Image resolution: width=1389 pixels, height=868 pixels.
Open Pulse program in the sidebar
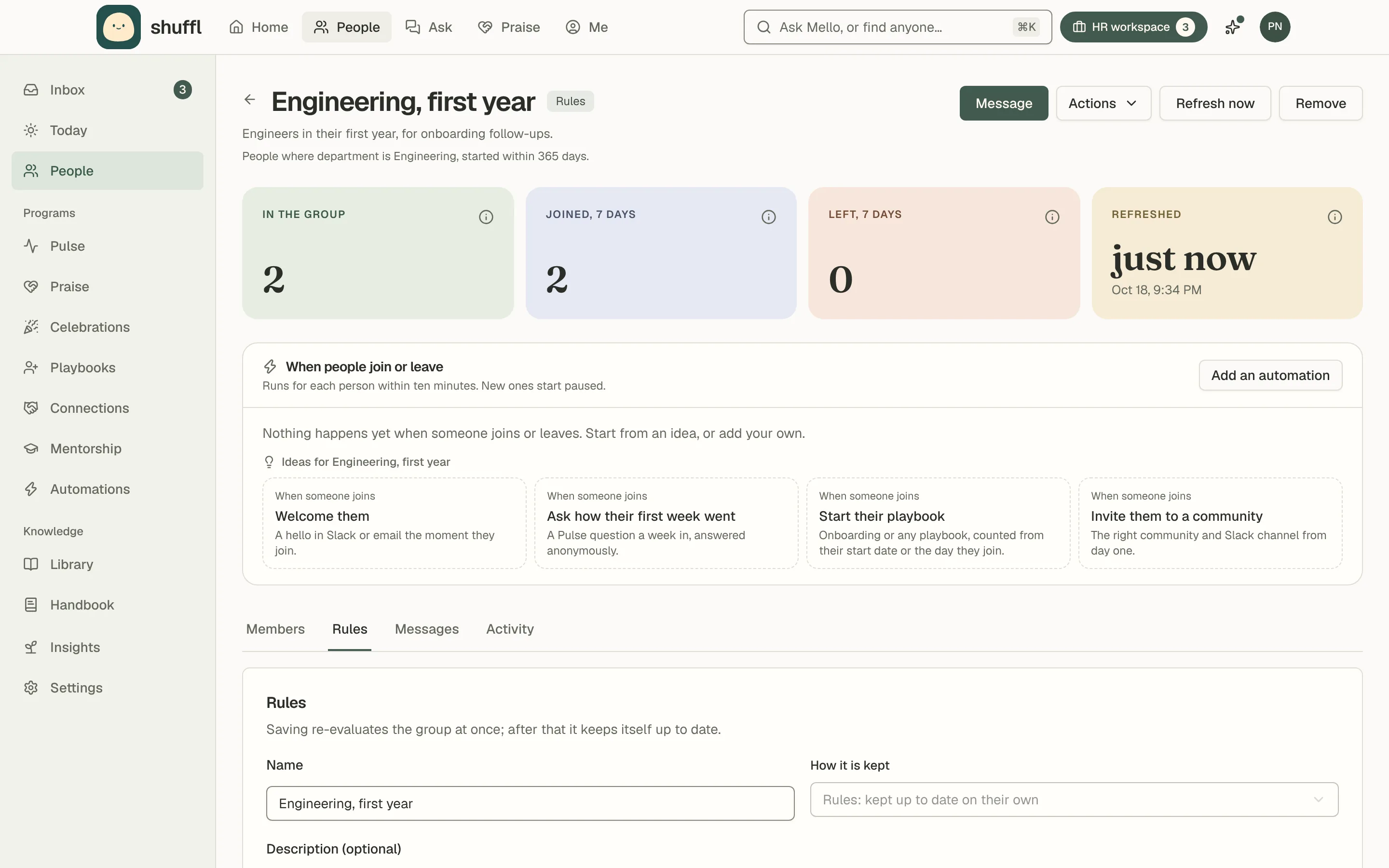click(108, 246)
